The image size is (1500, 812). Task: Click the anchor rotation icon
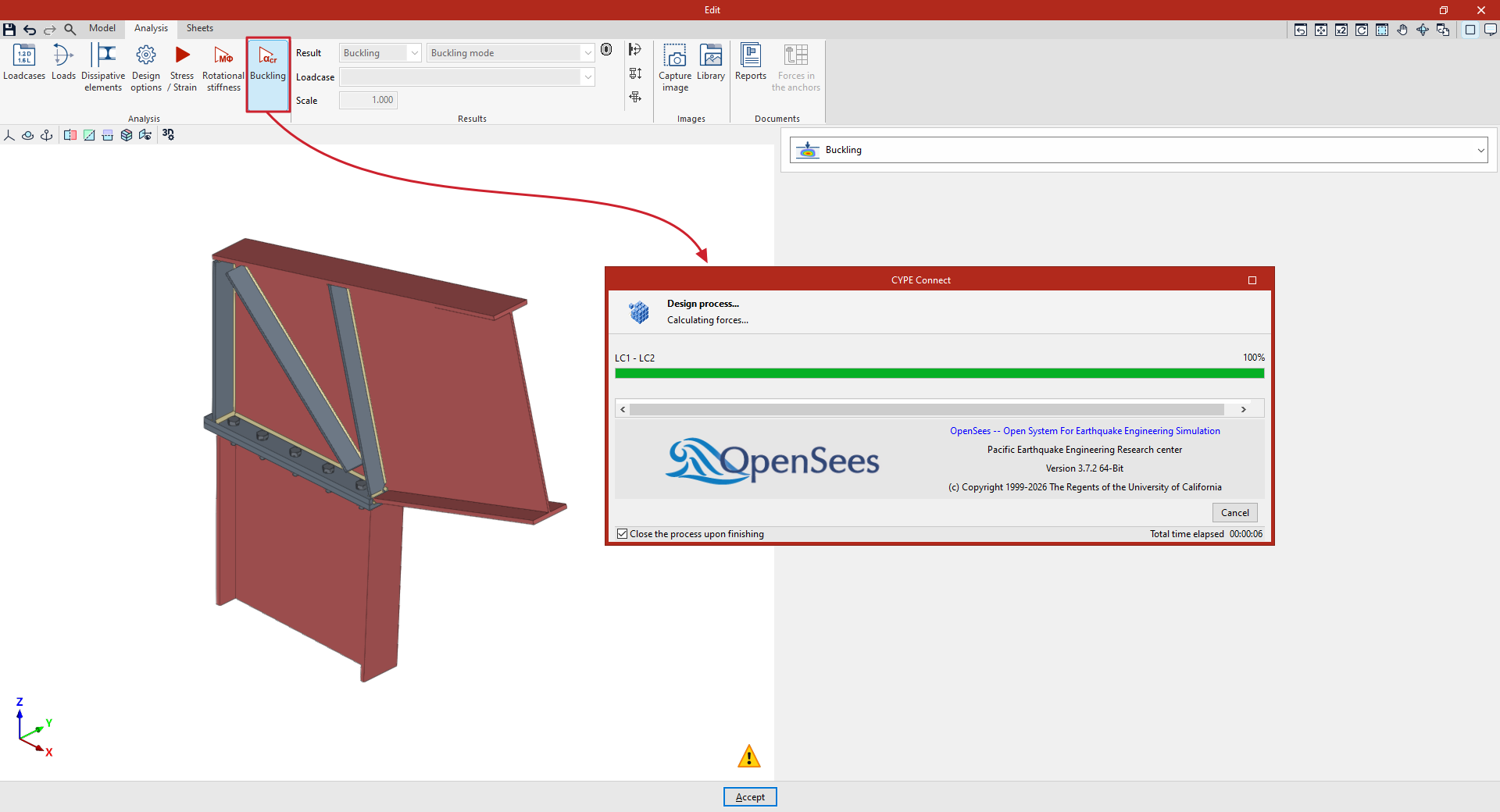click(x=47, y=135)
